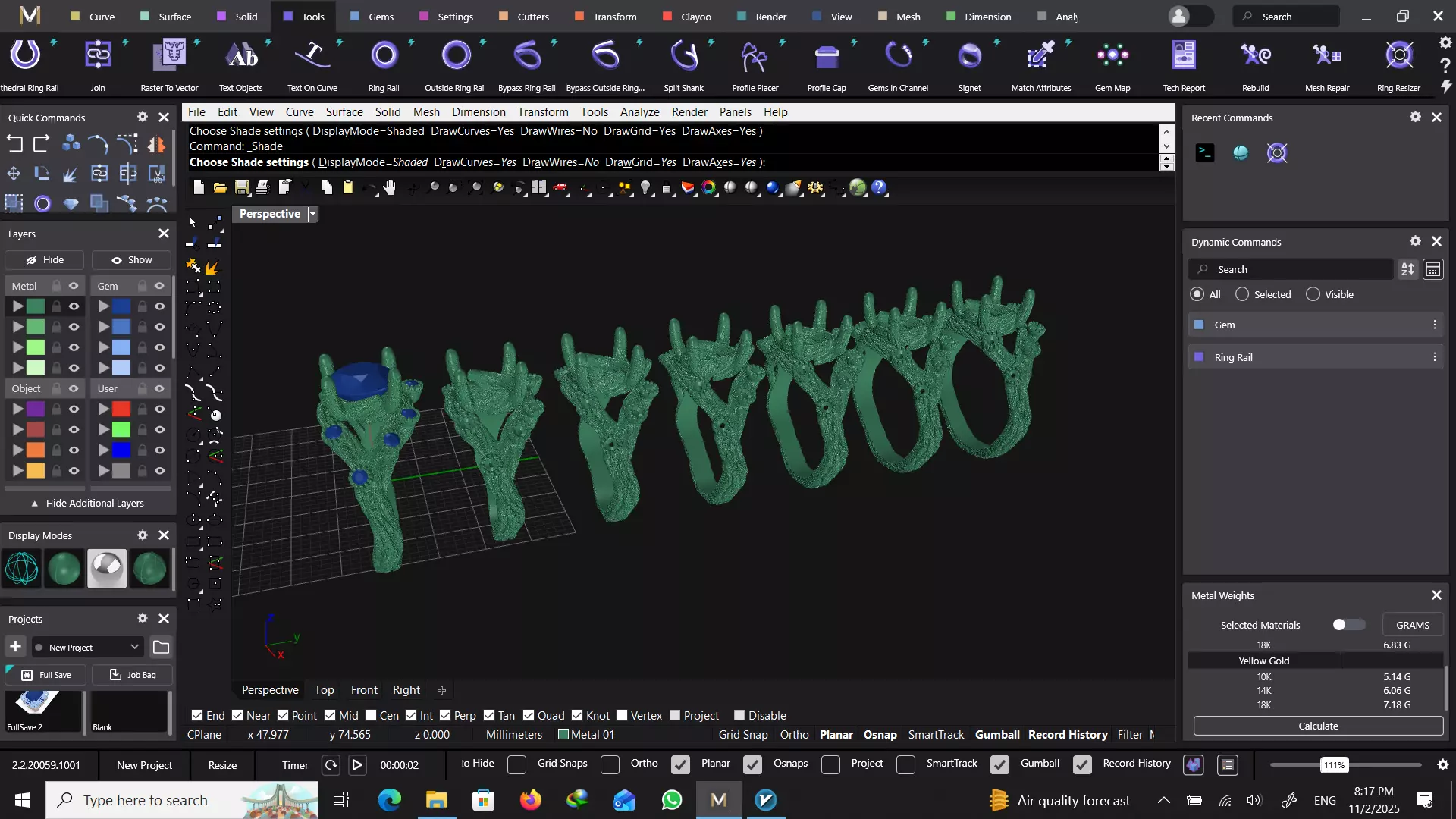Image resolution: width=1456 pixels, height=819 pixels.
Task: Expand the purple Object layer
Action: click(17, 409)
